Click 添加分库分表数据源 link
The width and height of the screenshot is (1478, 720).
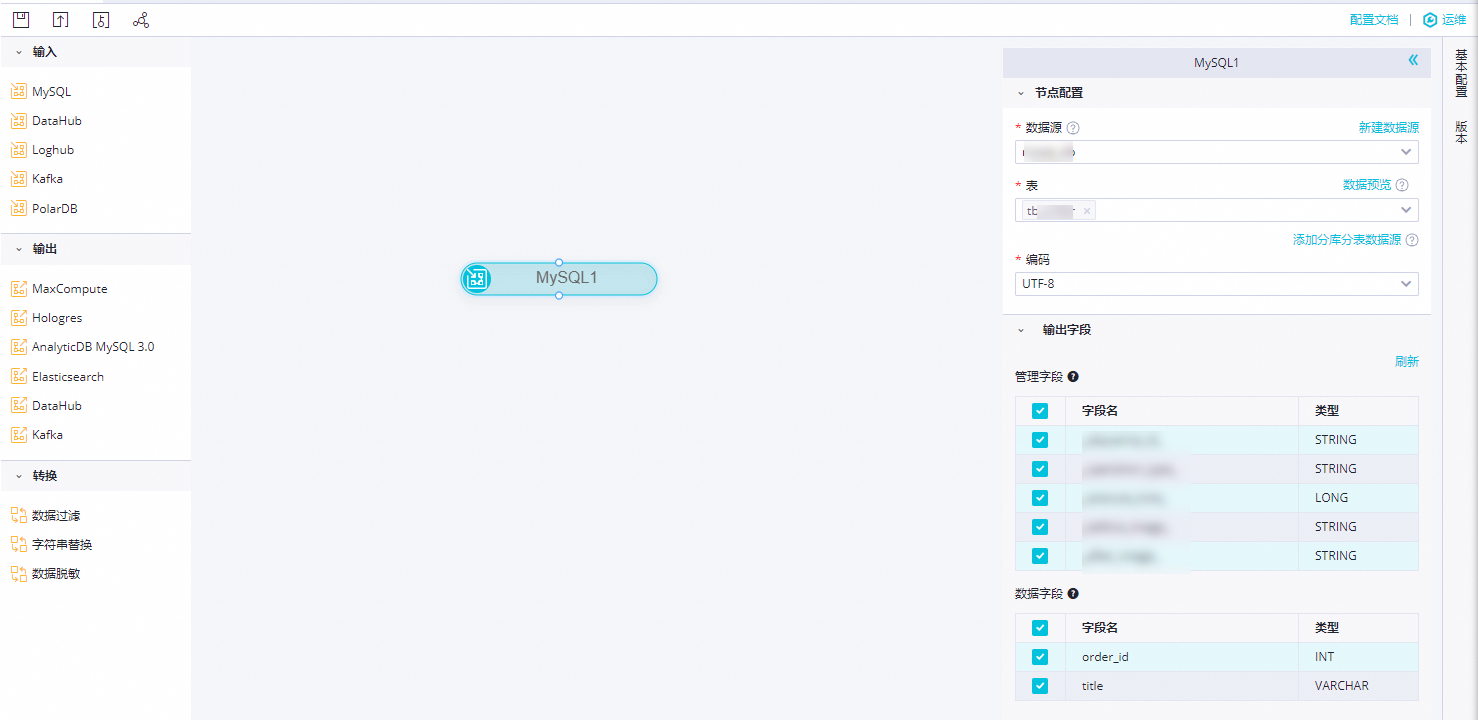tap(1347, 240)
